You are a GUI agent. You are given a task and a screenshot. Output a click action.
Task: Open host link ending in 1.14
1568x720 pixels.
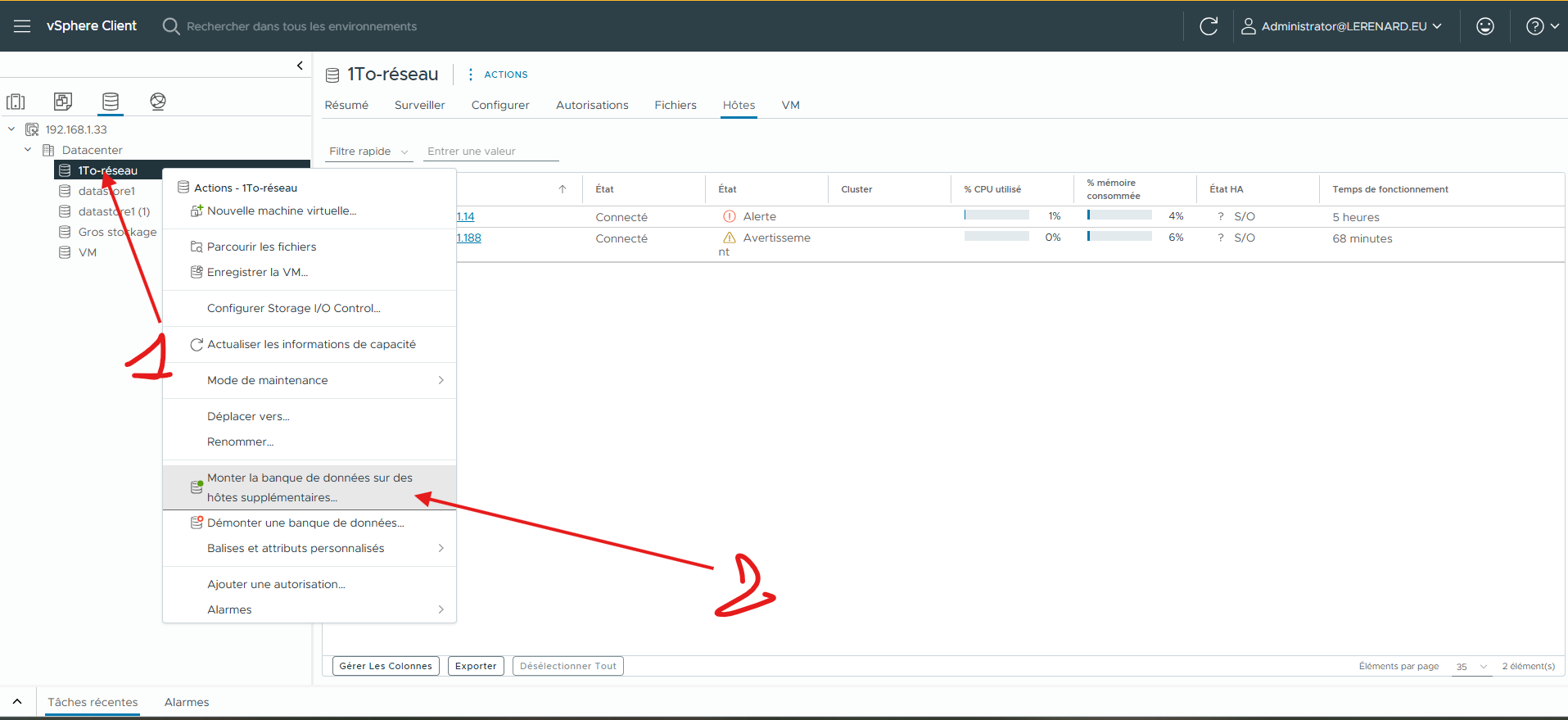465,216
